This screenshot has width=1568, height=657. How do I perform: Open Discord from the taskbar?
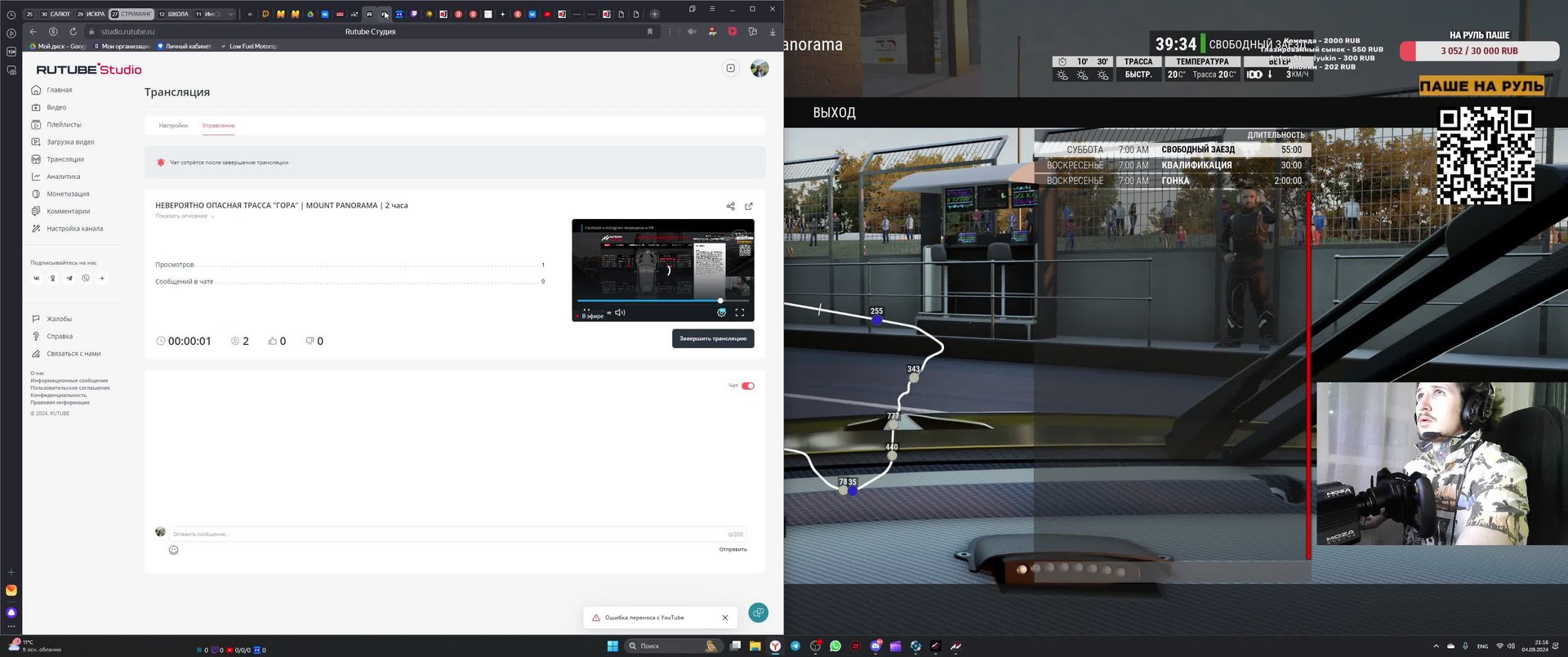coord(875,646)
